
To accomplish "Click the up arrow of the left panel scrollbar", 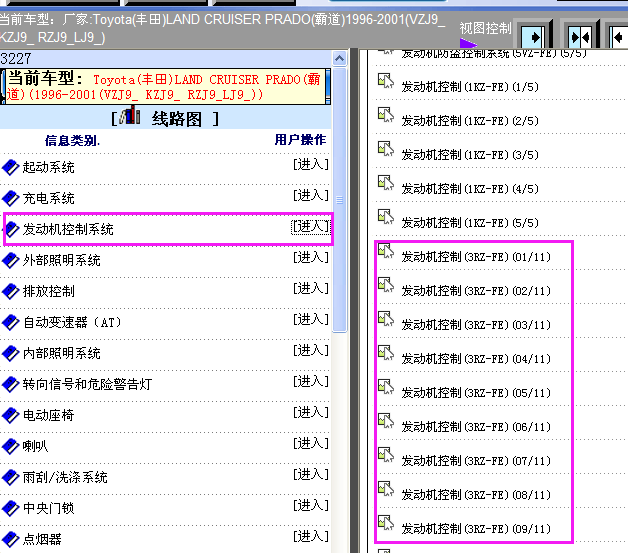I will click(340, 59).
